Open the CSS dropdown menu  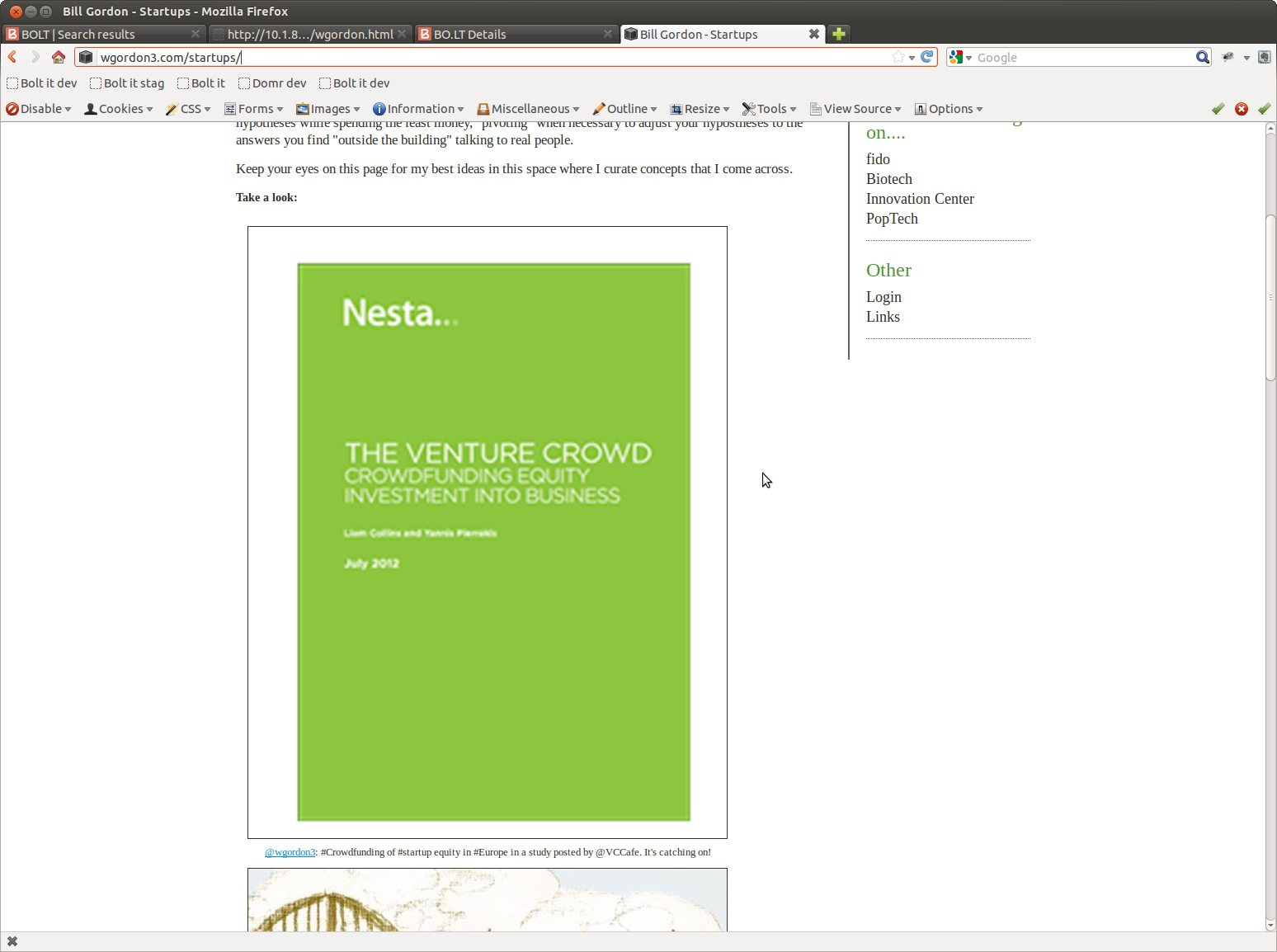(189, 109)
